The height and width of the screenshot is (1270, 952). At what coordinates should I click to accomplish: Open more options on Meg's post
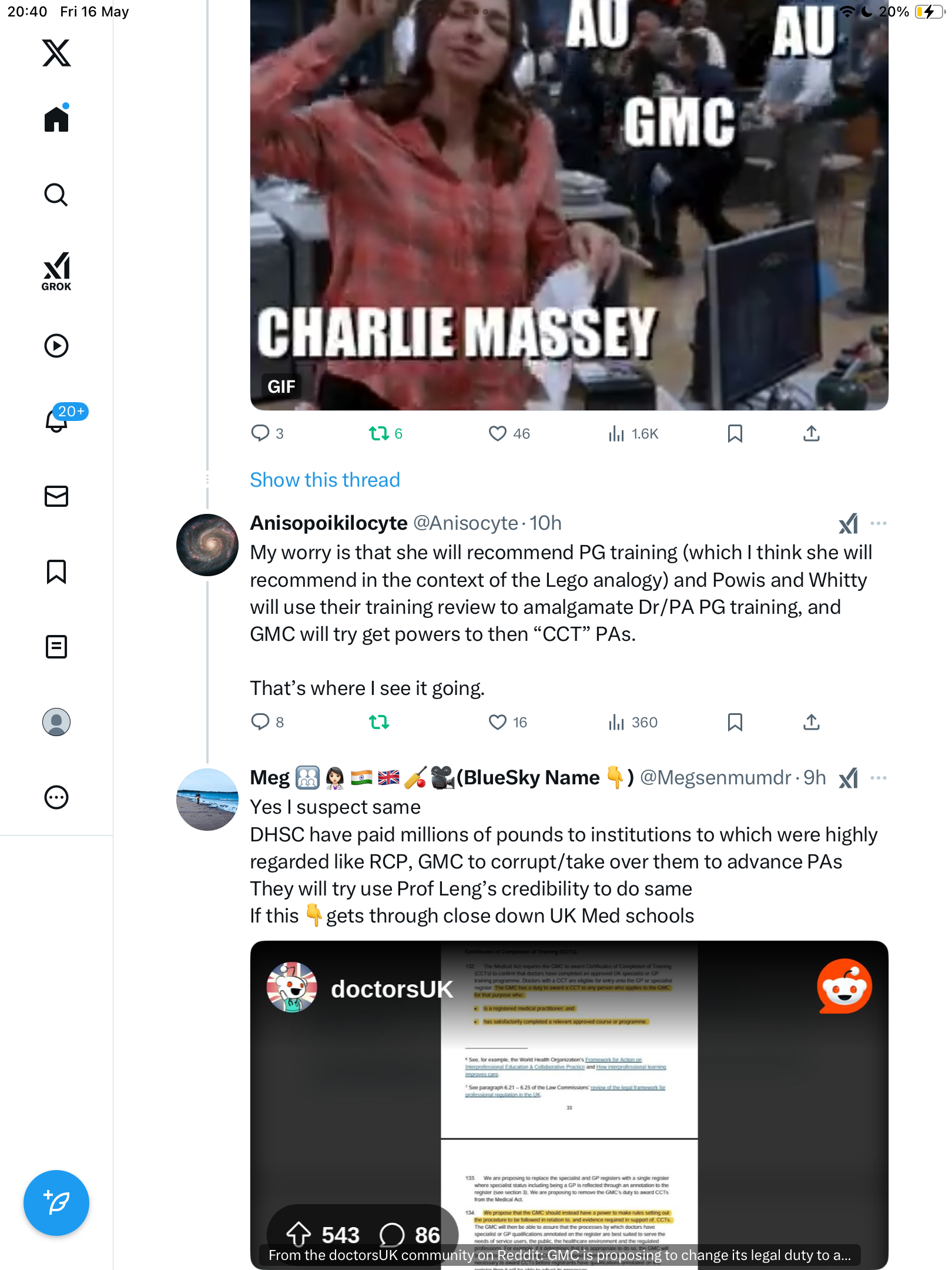coord(879,778)
